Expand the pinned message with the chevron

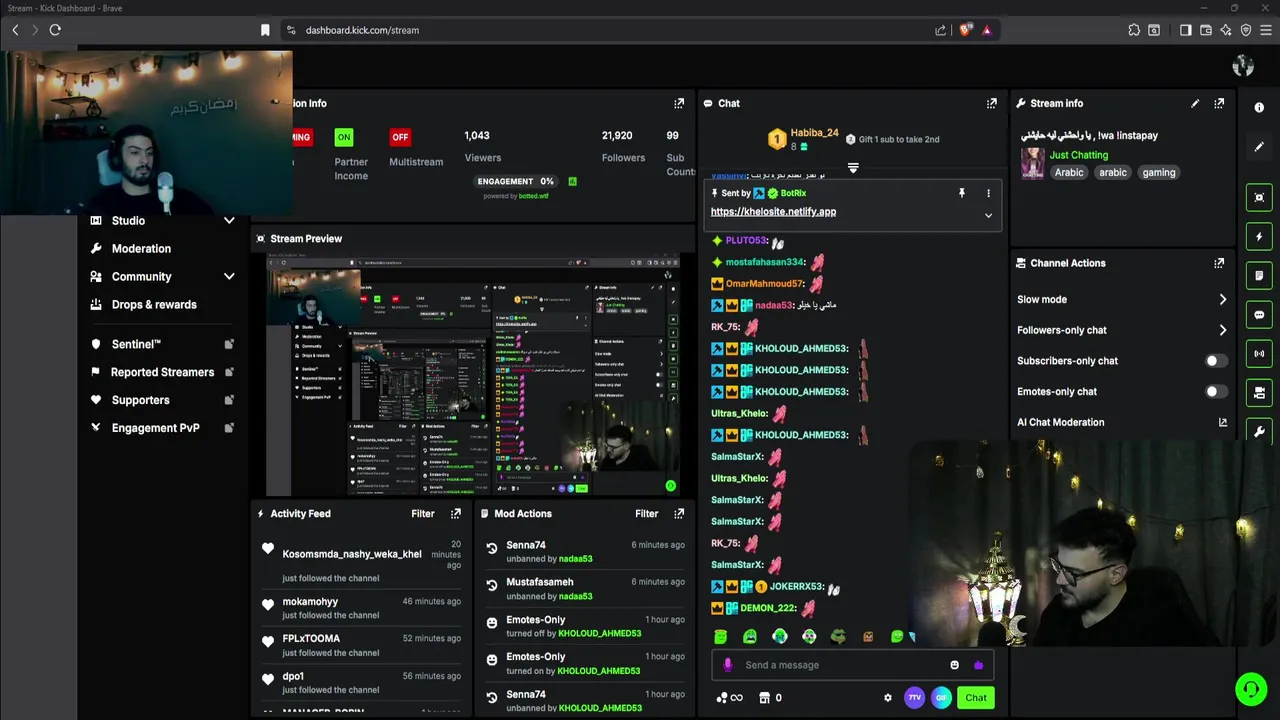tap(988, 215)
